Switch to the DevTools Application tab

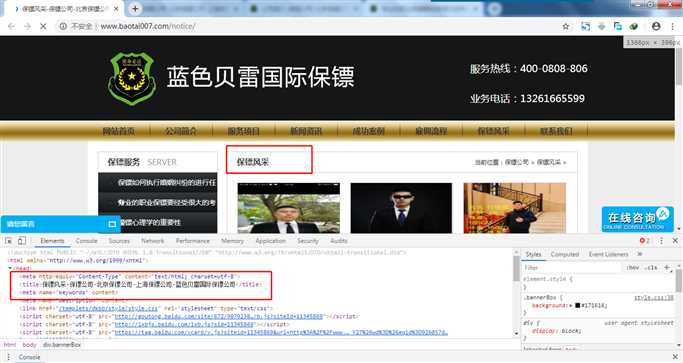pyautogui.click(x=270, y=241)
